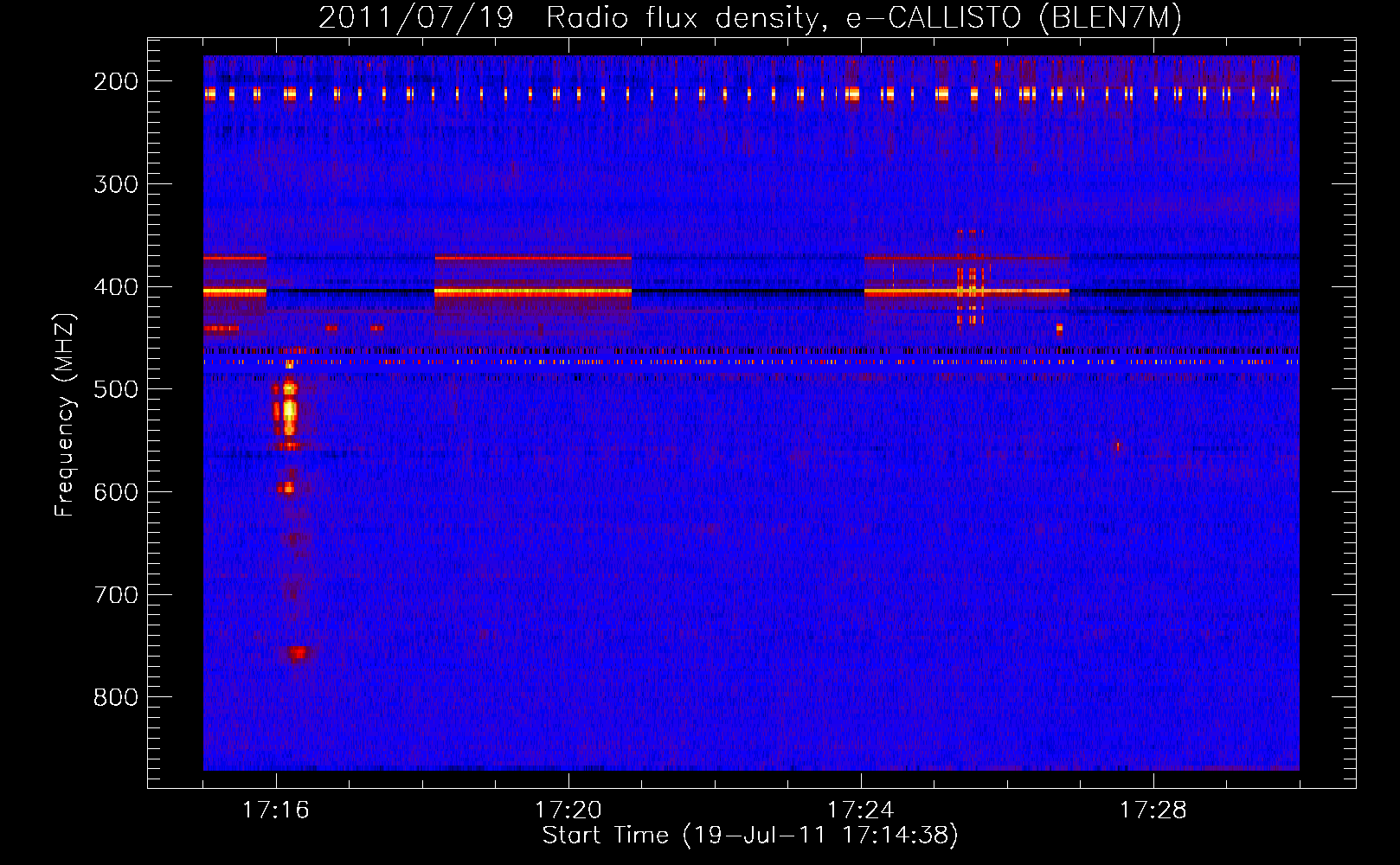Click the 200 frequency tick label
Image resolution: width=1400 pixels, height=865 pixels.
pos(116,81)
